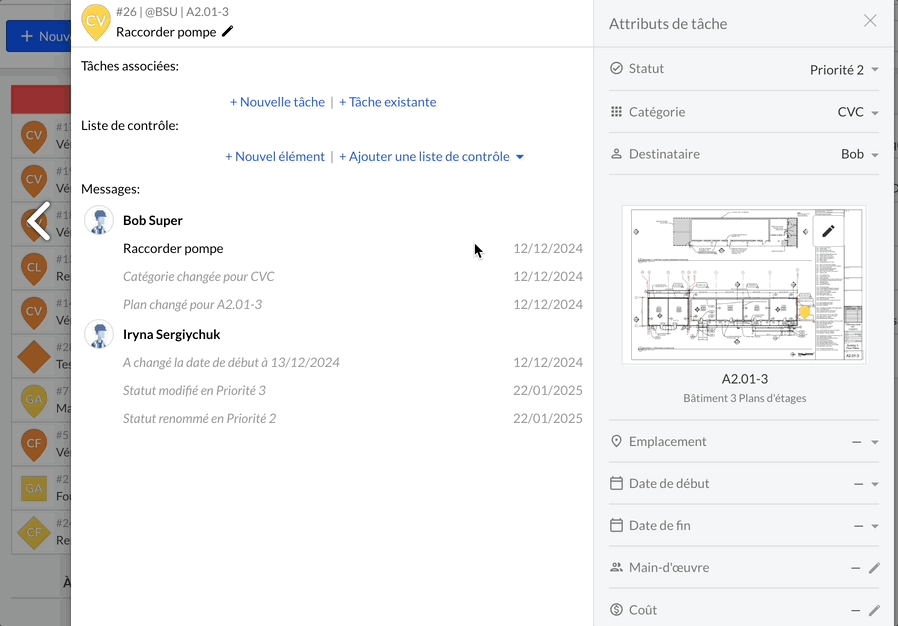Add a + Nouvel élément to the checklist
The height and width of the screenshot is (626, 898).
click(x=275, y=156)
